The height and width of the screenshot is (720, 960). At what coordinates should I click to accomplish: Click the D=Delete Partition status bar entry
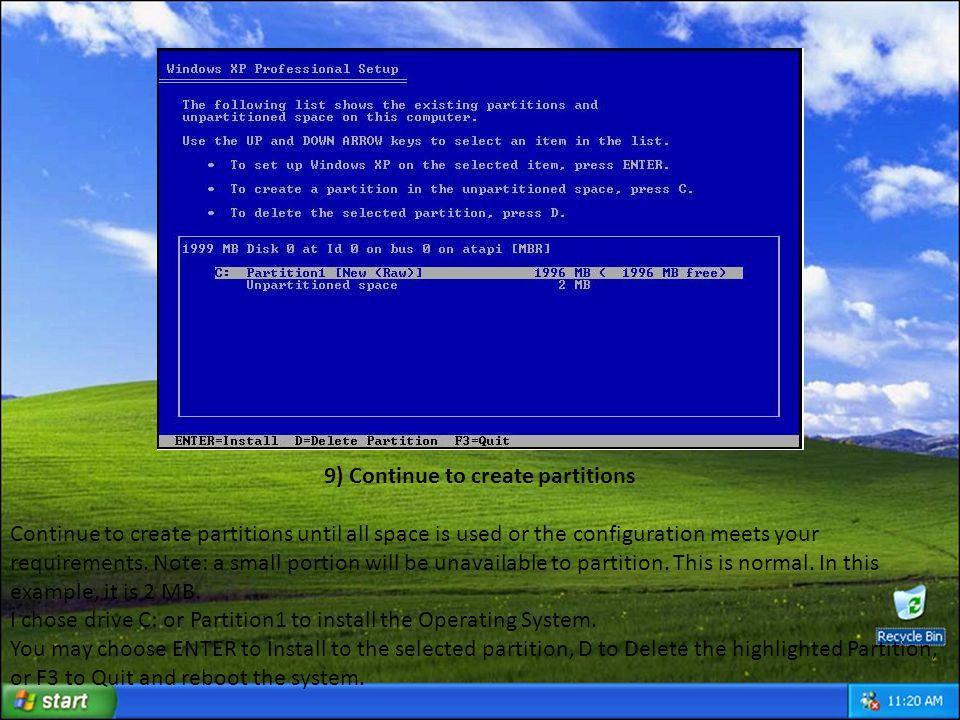pos(366,441)
